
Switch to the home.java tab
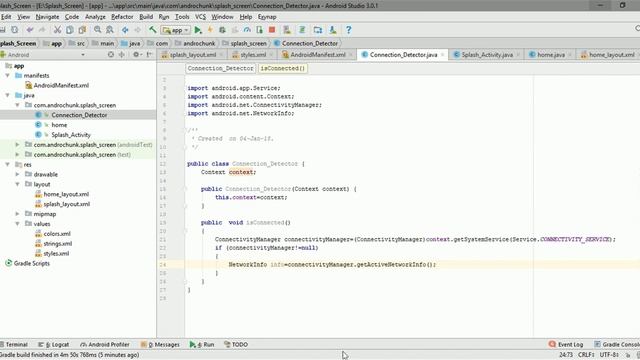pos(551,55)
